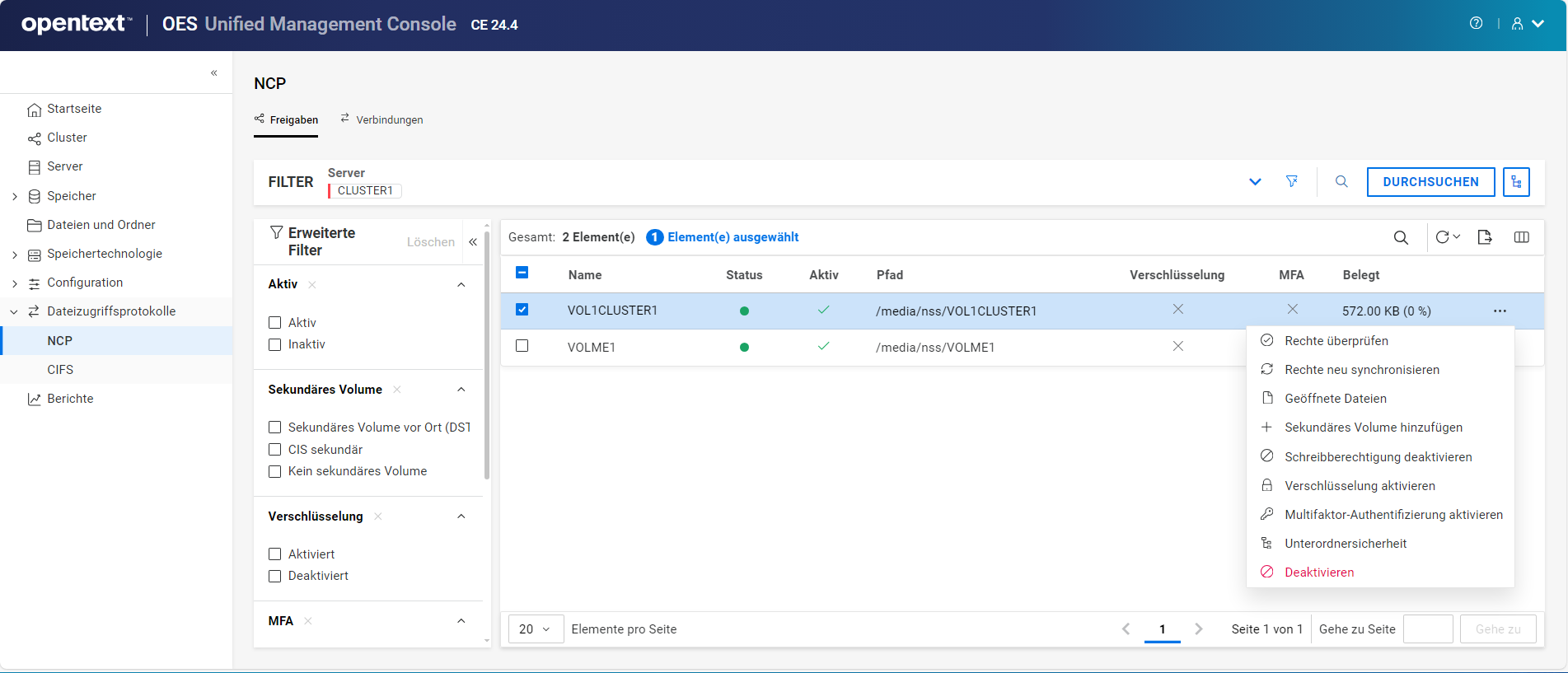Tick the CIS sekundär checkbox
This screenshot has height=673, width=1568.
(x=275, y=449)
